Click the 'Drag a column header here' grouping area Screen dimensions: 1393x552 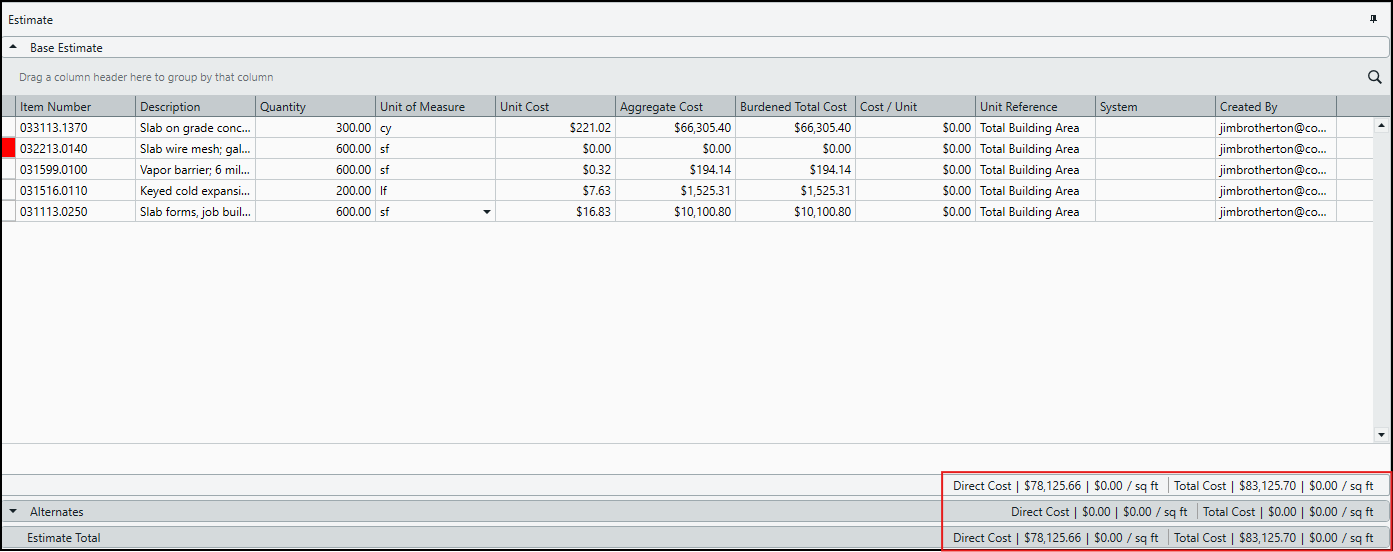point(146,77)
